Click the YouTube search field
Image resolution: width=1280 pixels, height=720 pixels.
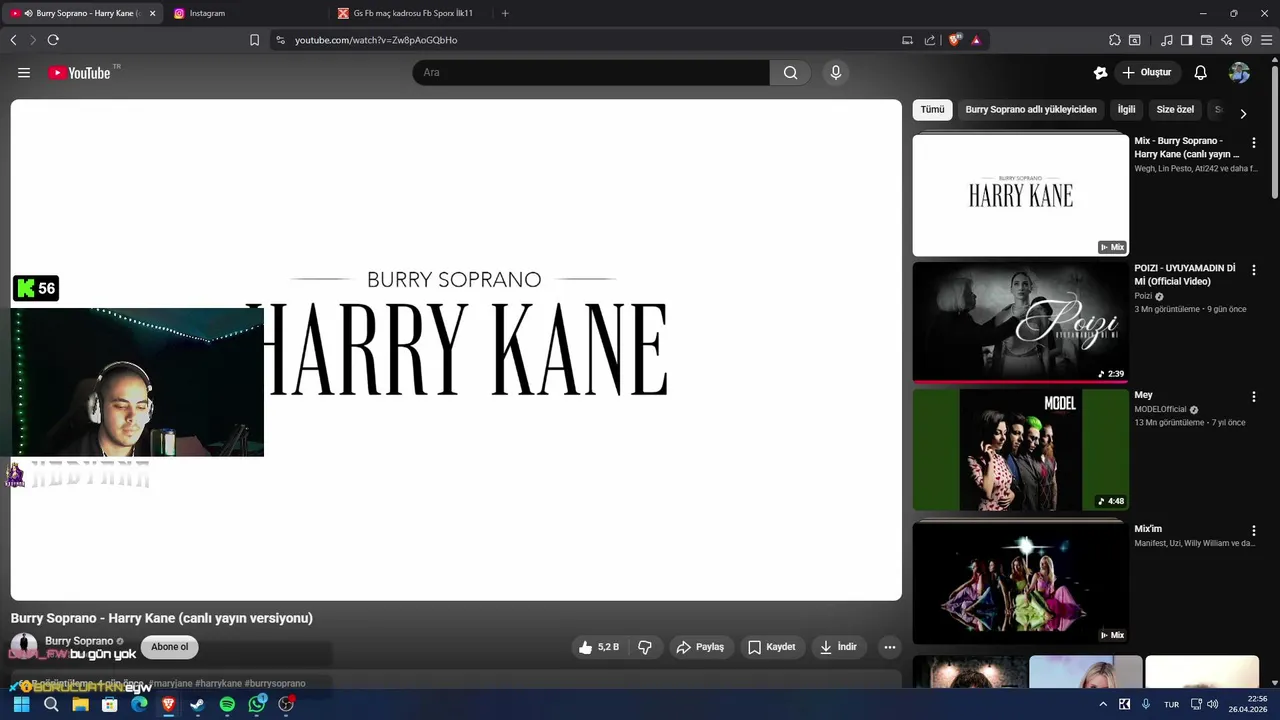[591, 72]
